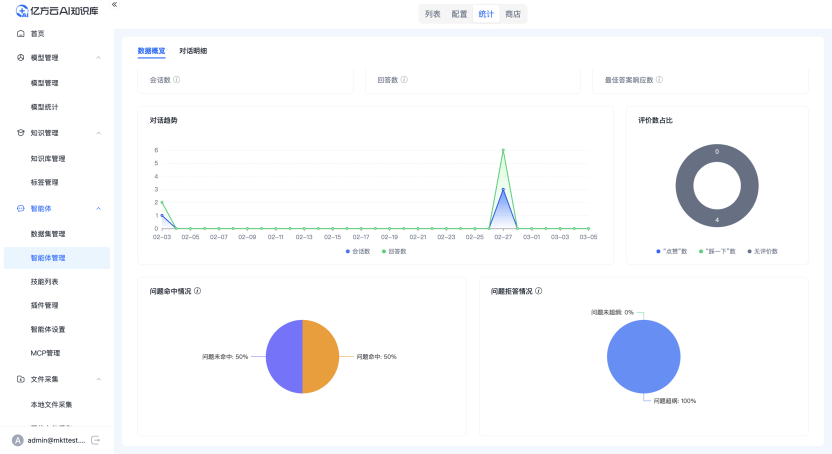
Task: Toggle the 回答数 series in chart legend
Action: click(x=394, y=251)
